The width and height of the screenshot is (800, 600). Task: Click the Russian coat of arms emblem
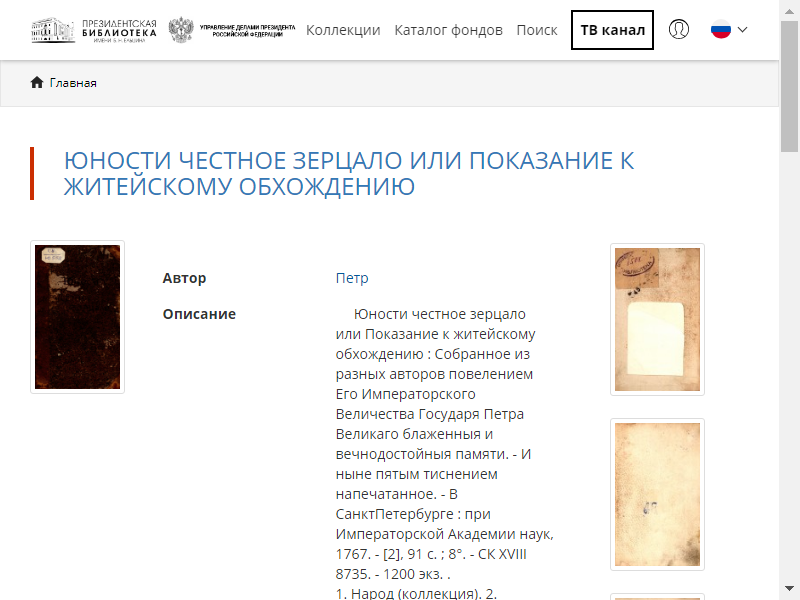181,30
